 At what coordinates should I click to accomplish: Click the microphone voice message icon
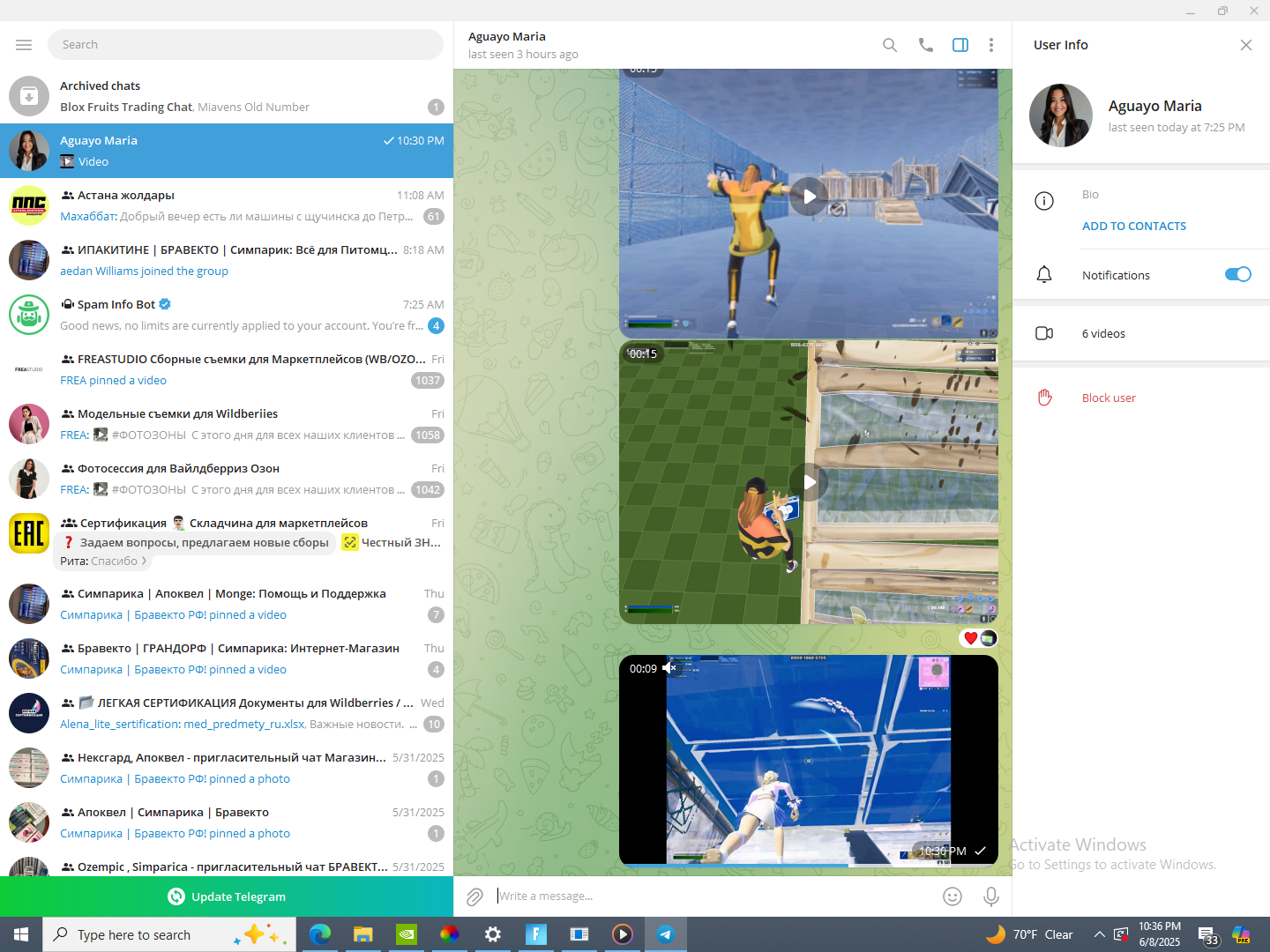click(991, 896)
